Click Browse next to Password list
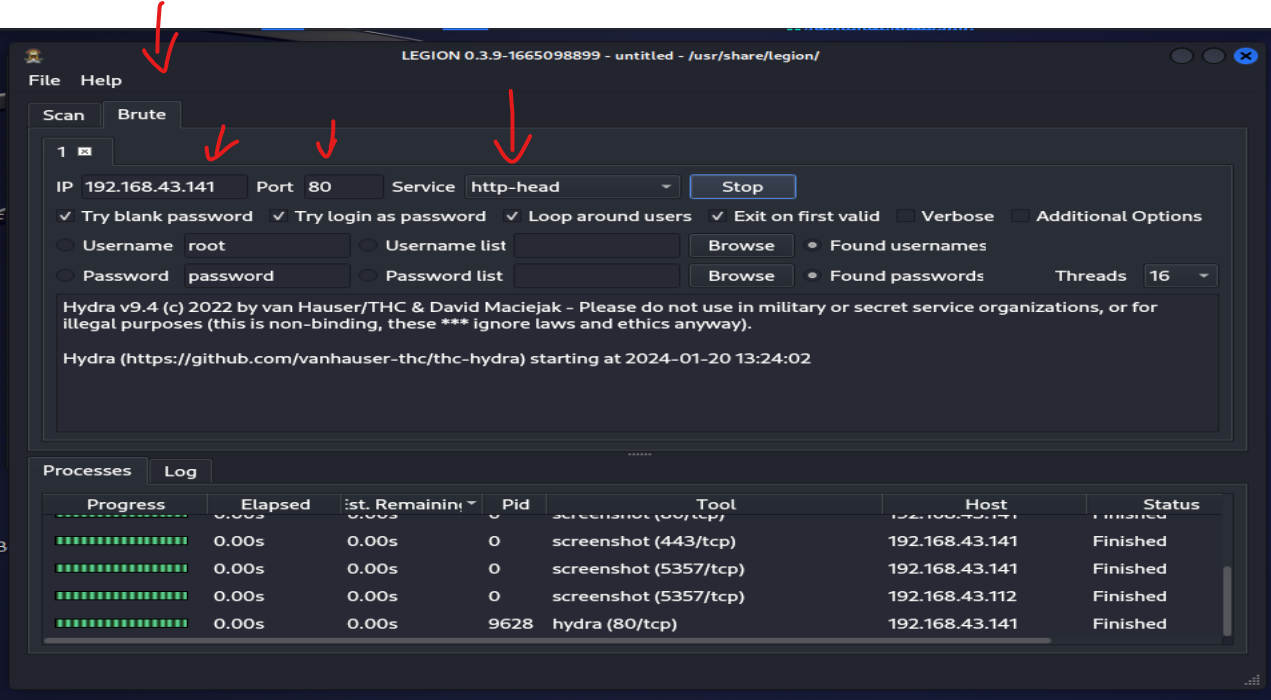The image size is (1271, 700). [x=741, y=276]
